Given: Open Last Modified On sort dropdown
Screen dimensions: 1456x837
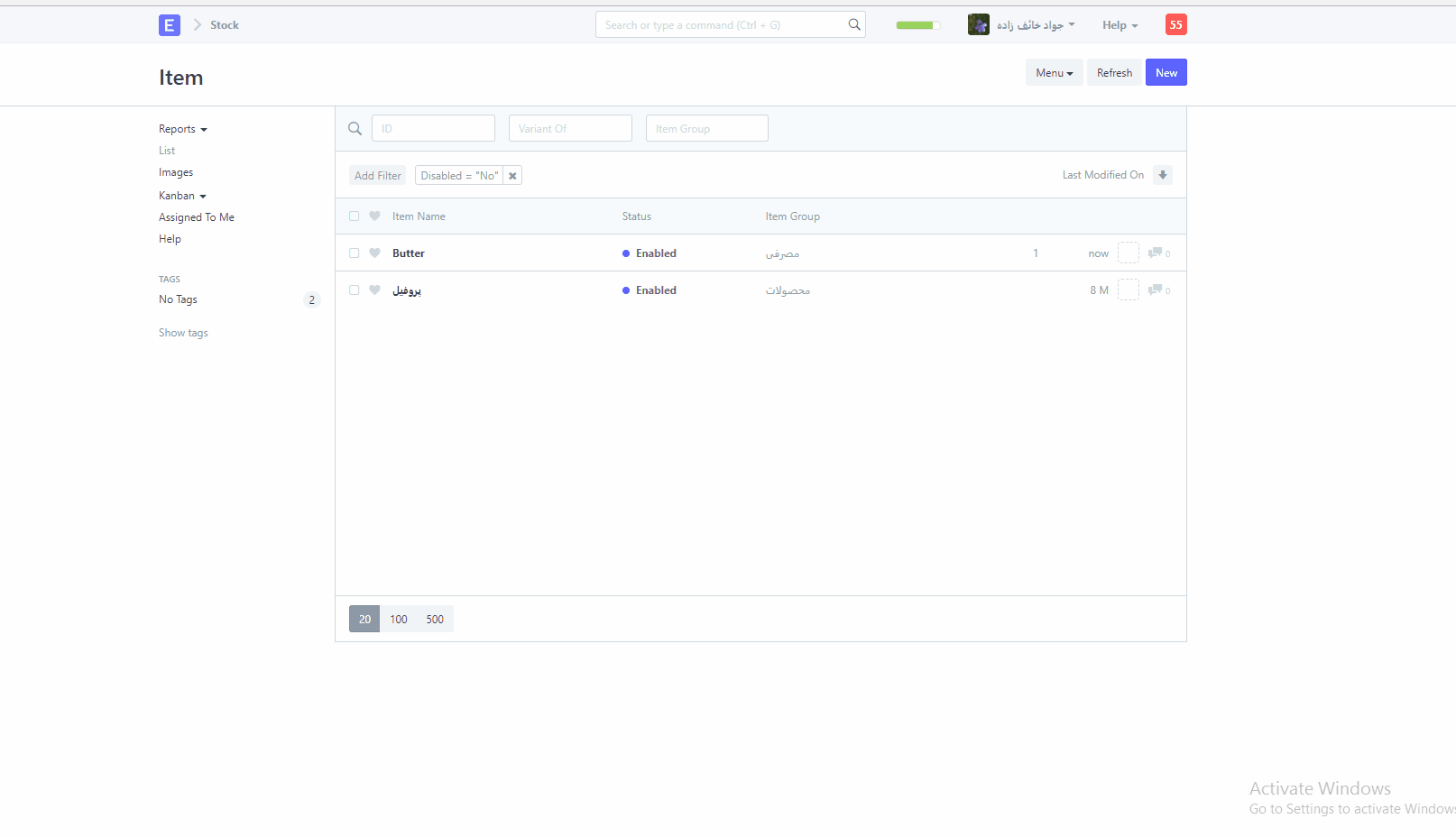Looking at the screenshot, I should (x=1102, y=175).
